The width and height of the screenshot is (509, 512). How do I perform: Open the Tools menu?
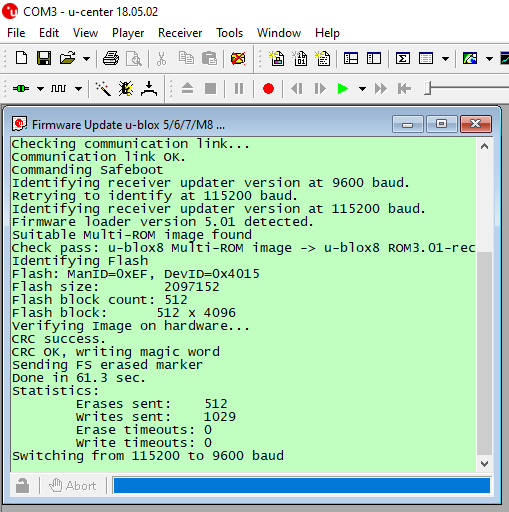(x=229, y=33)
